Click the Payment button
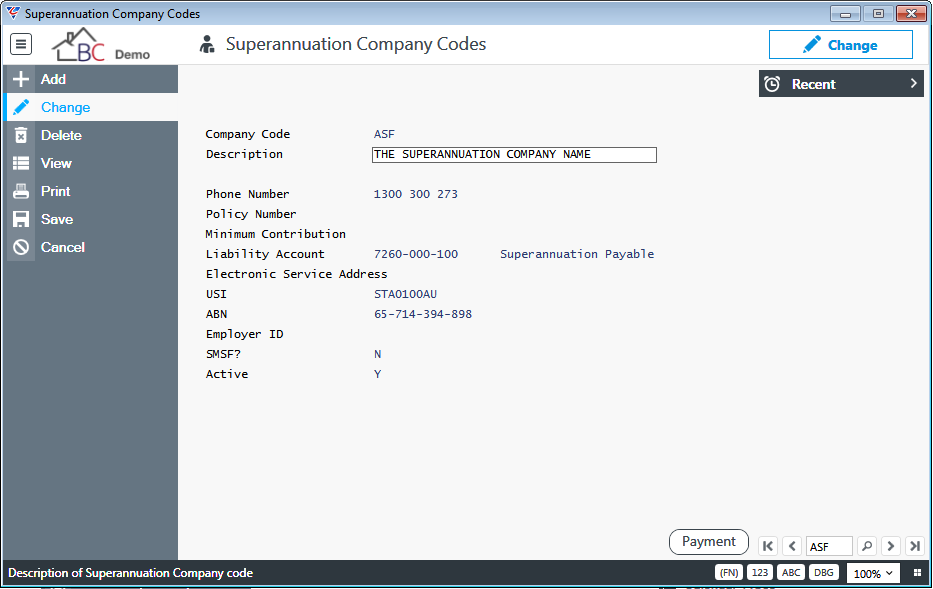 709,542
